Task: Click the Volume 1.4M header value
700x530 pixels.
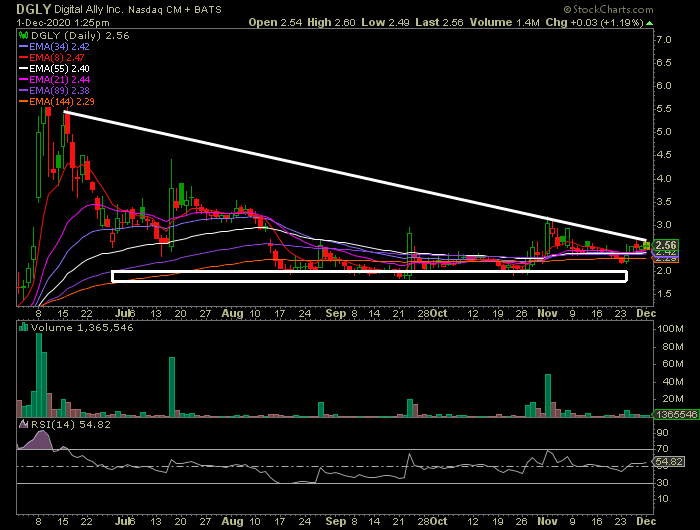Action: tap(505, 22)
